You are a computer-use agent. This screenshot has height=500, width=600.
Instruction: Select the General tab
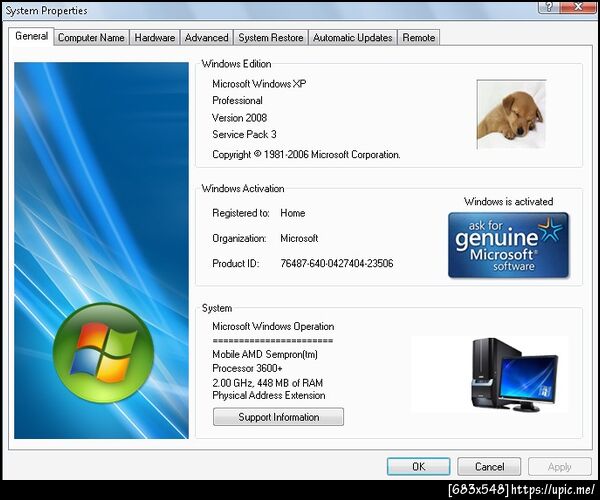point(31,36)
